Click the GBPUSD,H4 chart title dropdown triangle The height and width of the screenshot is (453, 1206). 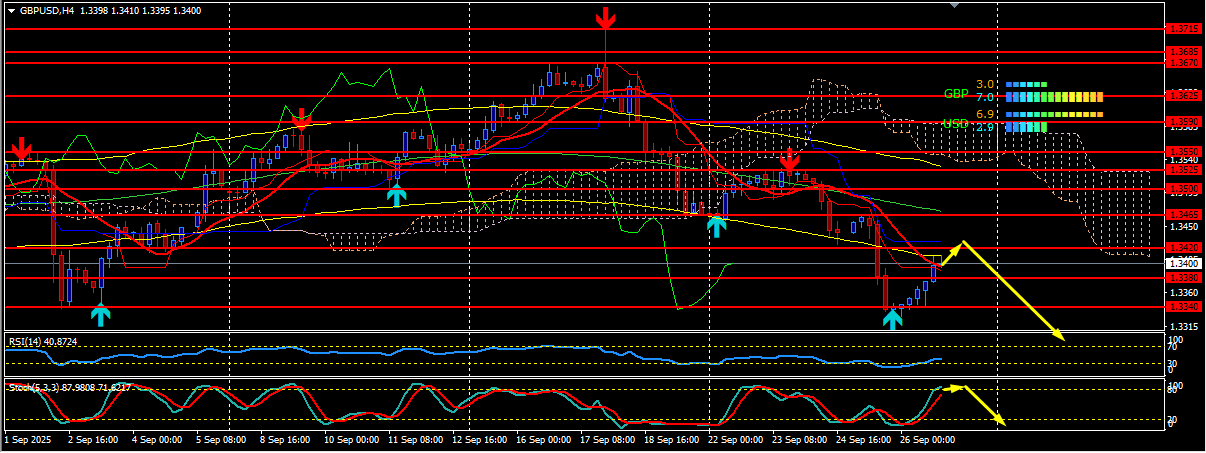coord(10,11)
